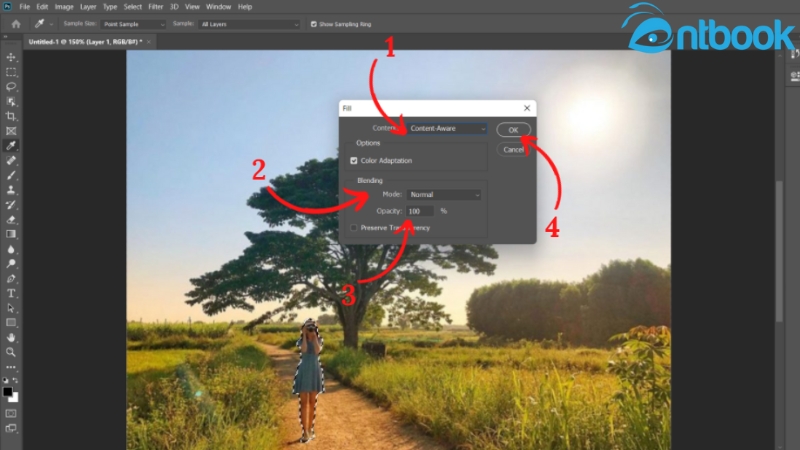Viewport: 800px width, 450px height.
Task: Open the Filter menu
Action: coord(156,7)
